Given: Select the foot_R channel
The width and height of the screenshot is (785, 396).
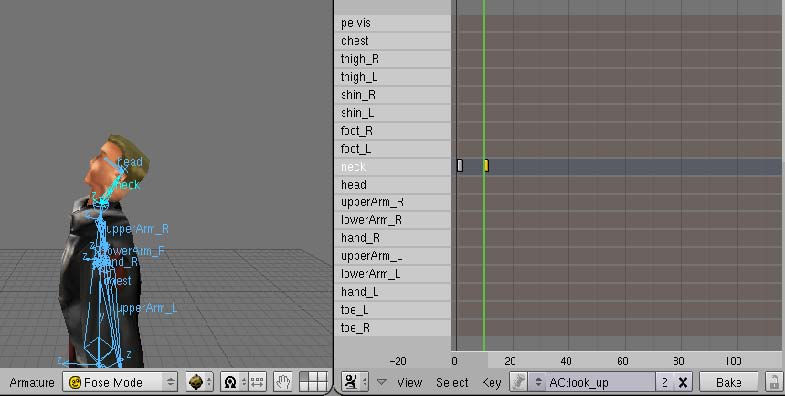Looking at the screenshot, I should point(392,131).
